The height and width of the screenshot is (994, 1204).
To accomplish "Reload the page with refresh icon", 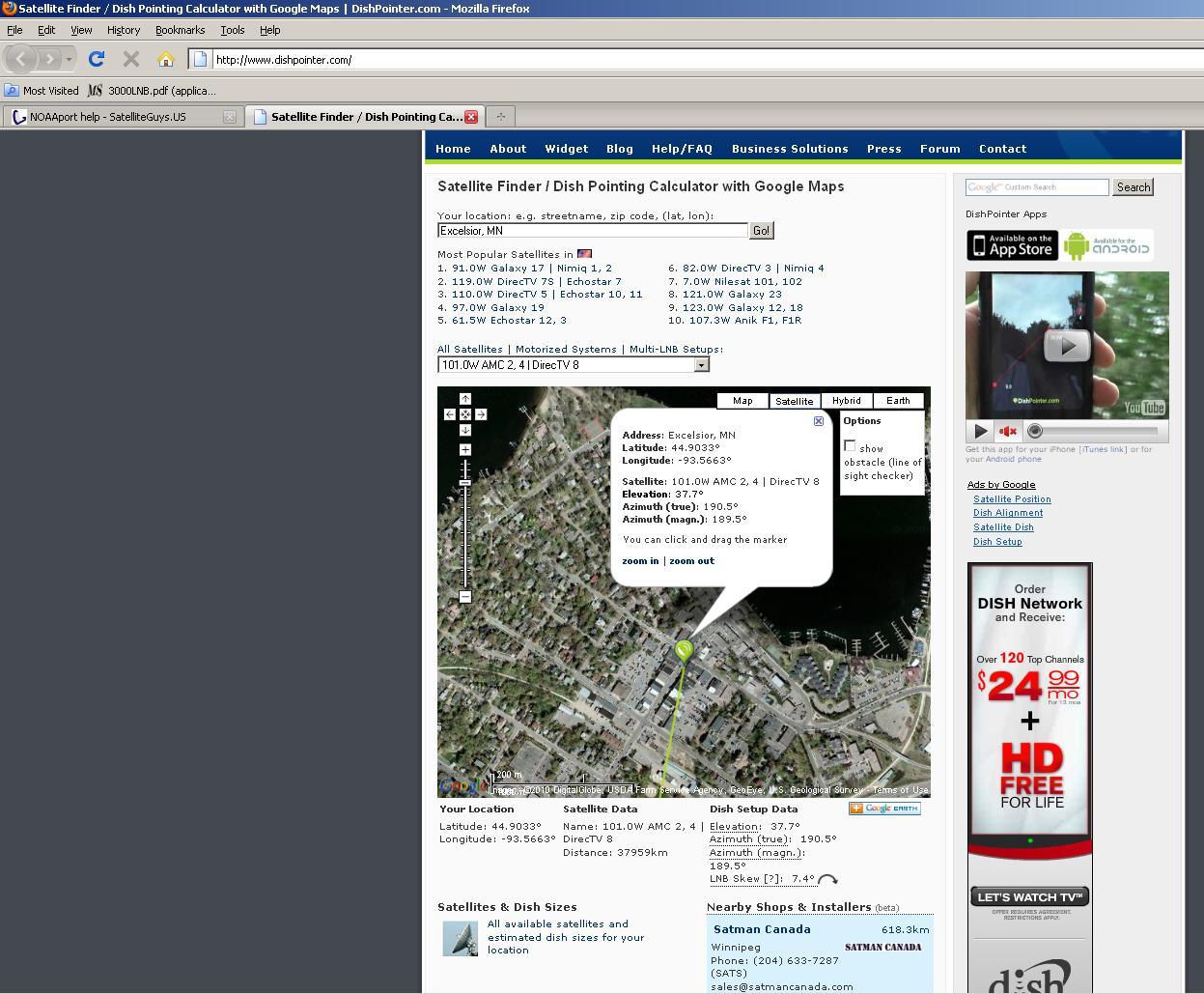I will coord(97,59).
